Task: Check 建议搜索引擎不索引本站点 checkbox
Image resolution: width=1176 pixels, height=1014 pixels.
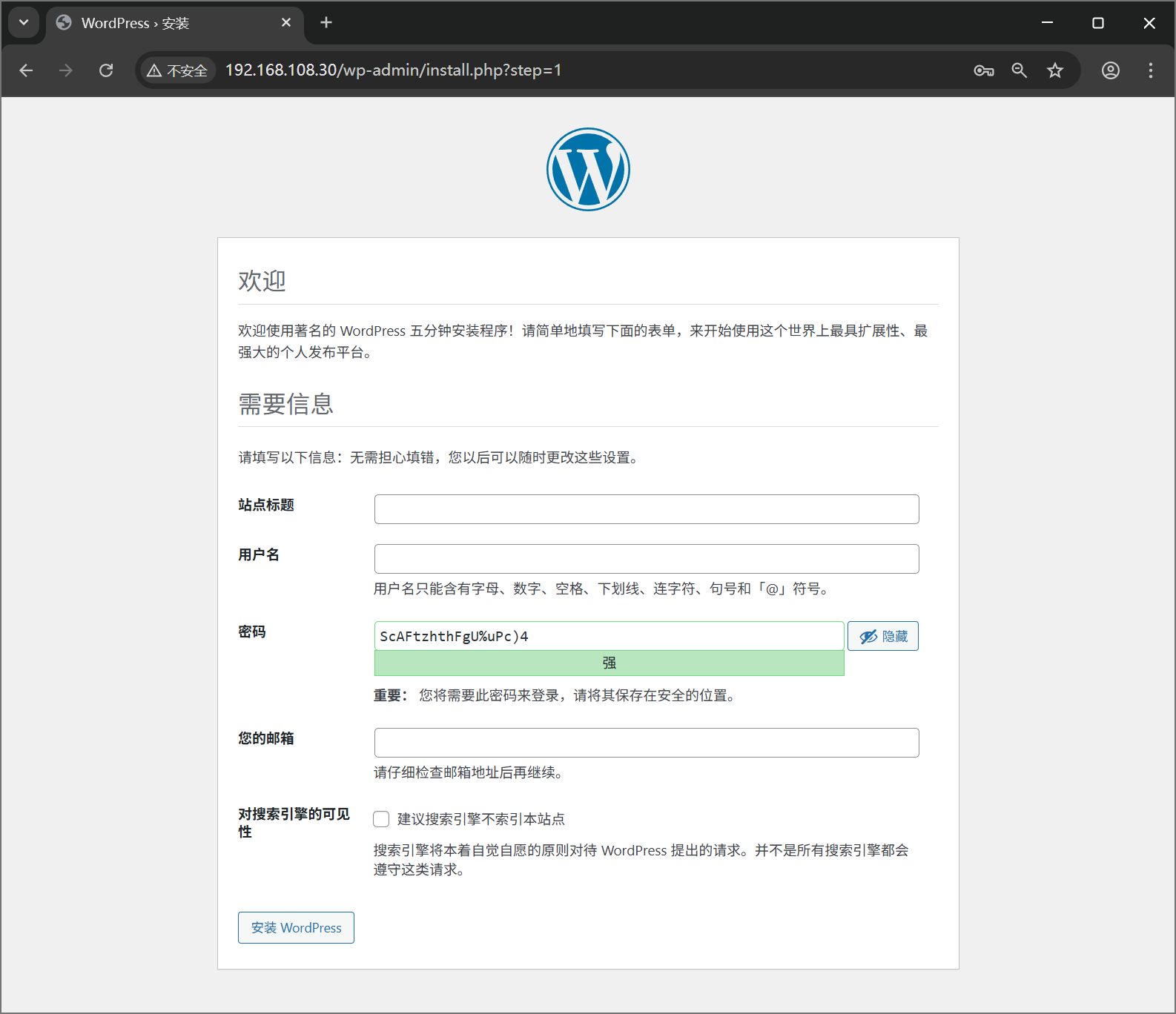Action: point(381,819)
